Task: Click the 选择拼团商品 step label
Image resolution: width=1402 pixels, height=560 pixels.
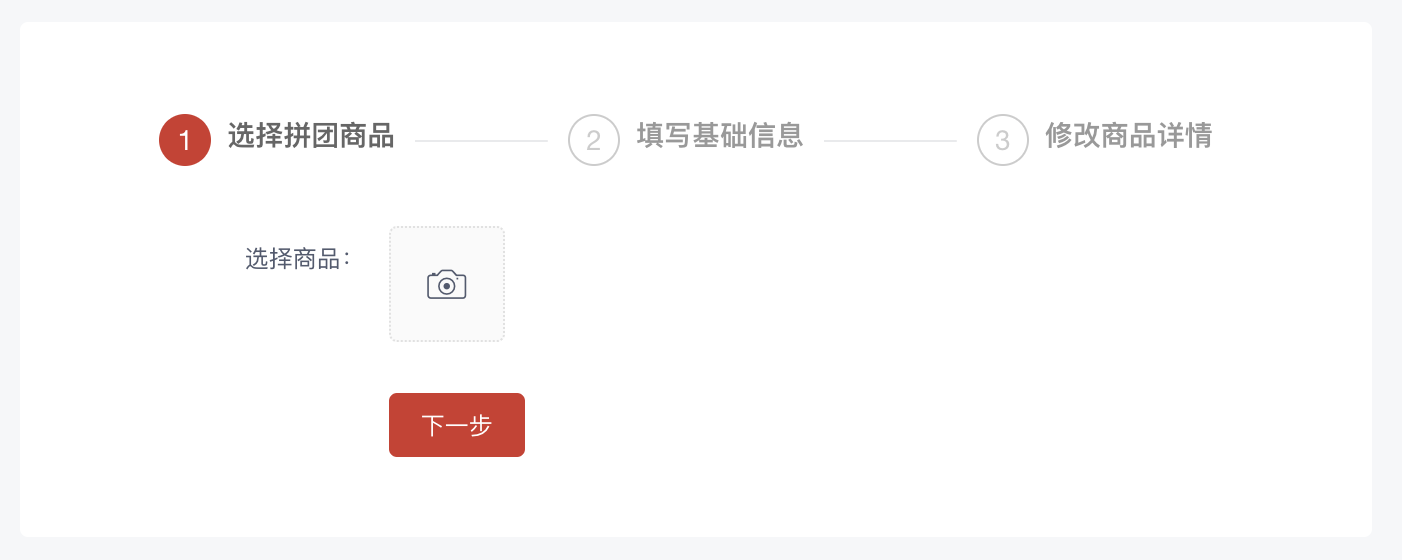Action: 311,135
